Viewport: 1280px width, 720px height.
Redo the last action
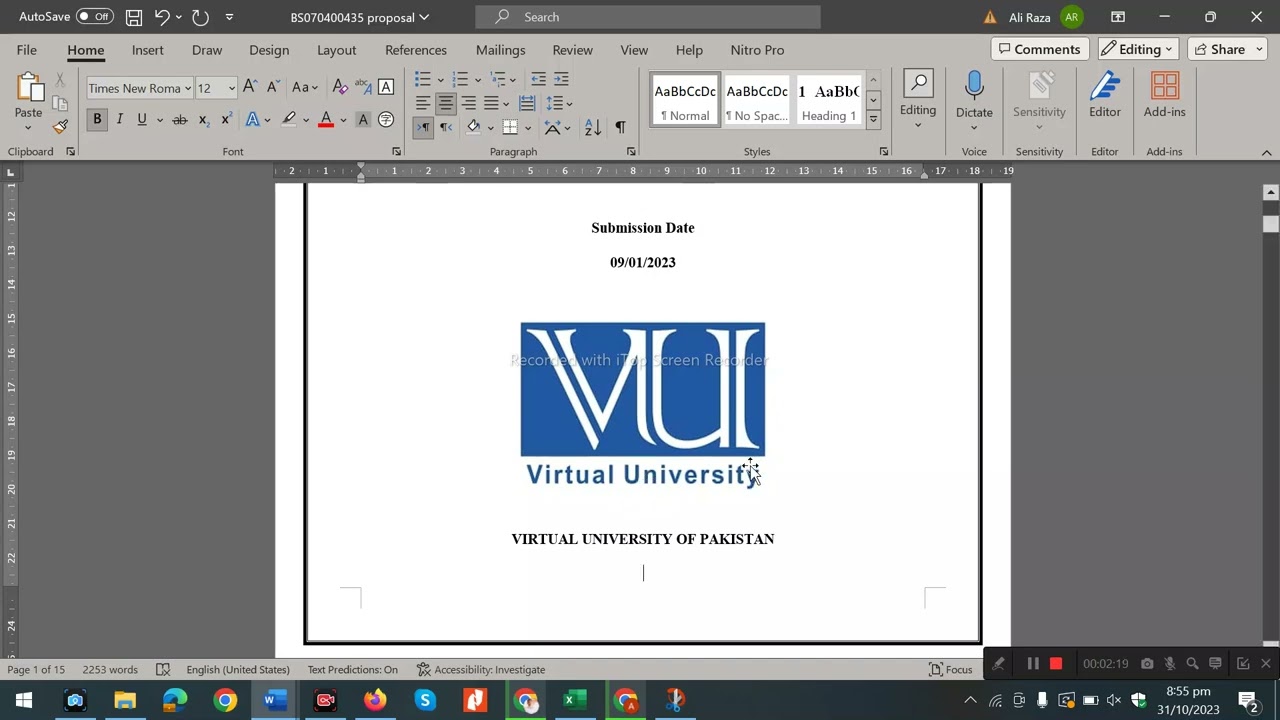200,17
